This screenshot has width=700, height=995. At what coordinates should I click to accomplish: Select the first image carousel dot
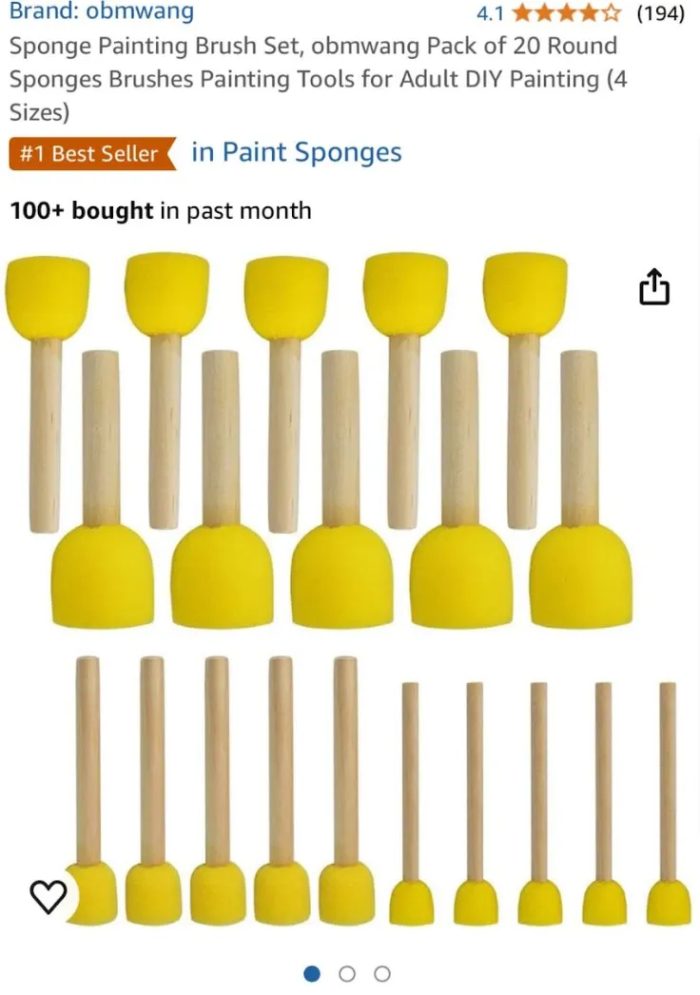tap(312, 973)
